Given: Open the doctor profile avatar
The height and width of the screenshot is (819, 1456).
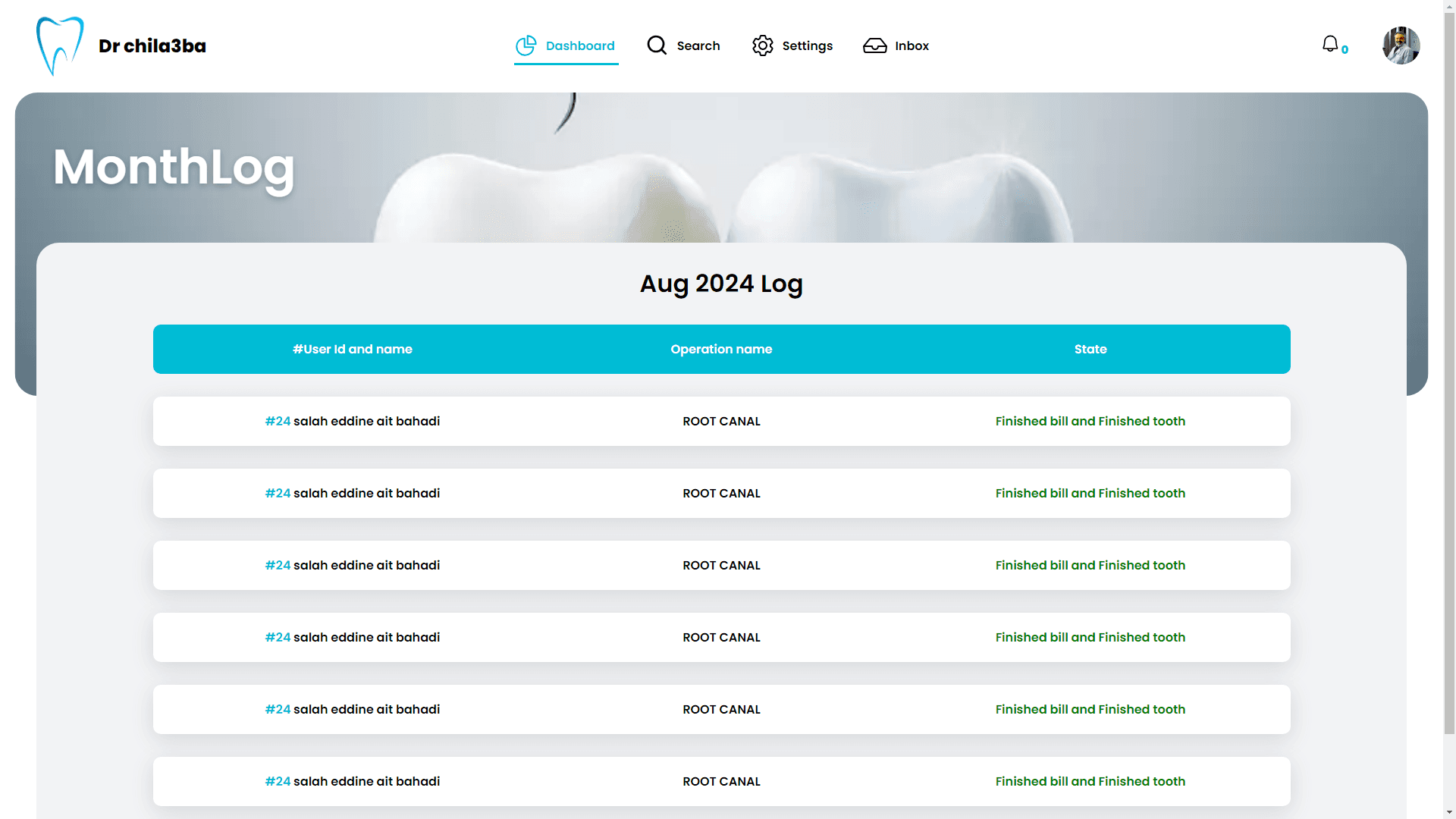Looking at the screenshot, I should [x=1401, y=45].
